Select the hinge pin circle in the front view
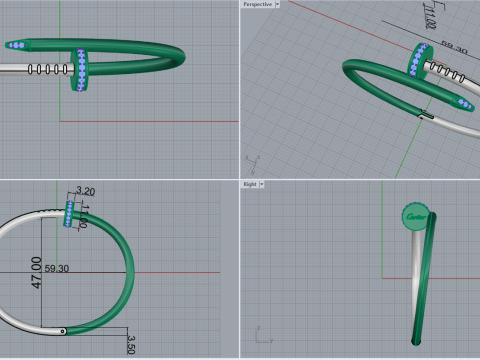The image size is (480, 360). point(63,331)
